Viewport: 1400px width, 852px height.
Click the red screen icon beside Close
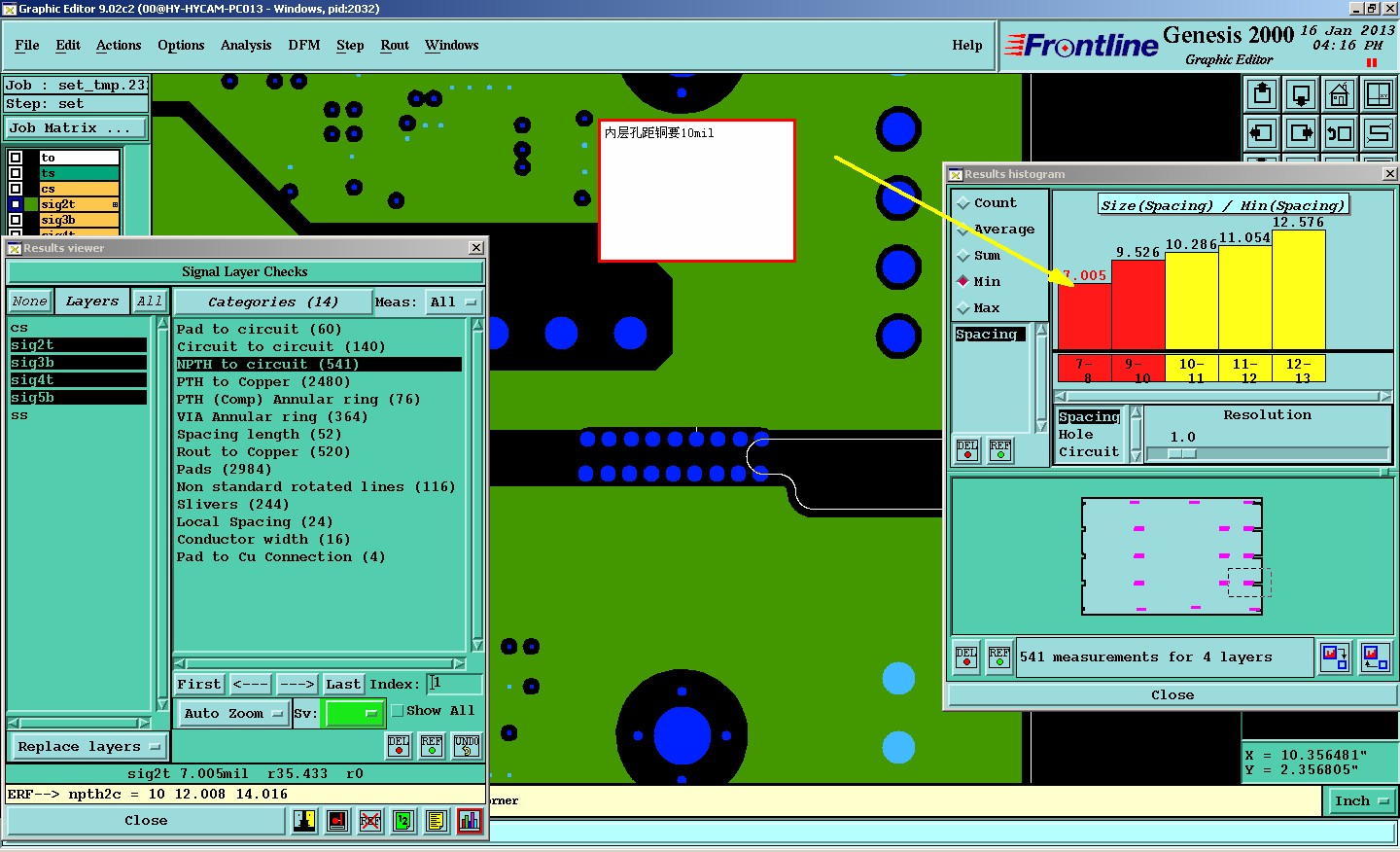(337, 821)
